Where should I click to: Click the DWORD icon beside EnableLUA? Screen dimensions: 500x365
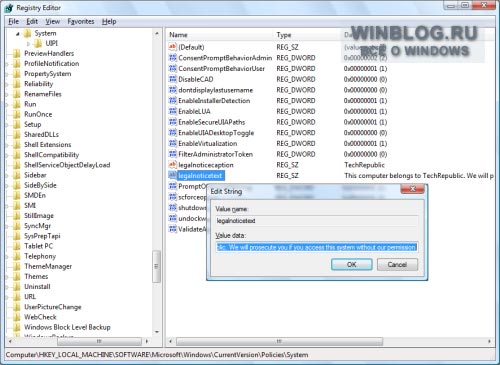coord(173,111)
